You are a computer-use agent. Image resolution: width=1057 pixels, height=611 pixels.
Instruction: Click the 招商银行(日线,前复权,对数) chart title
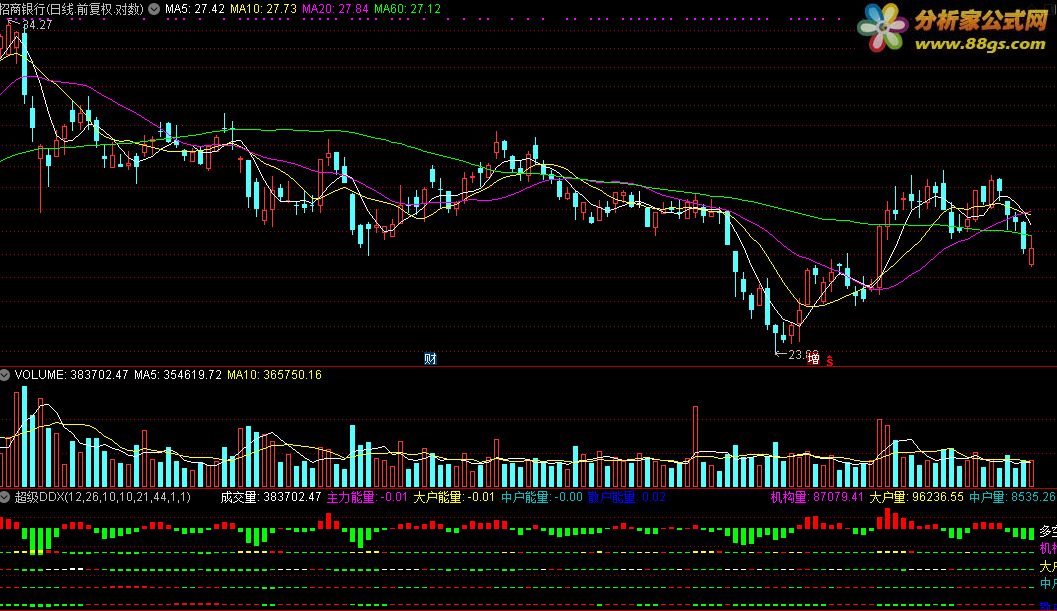(x=72, y=9)
